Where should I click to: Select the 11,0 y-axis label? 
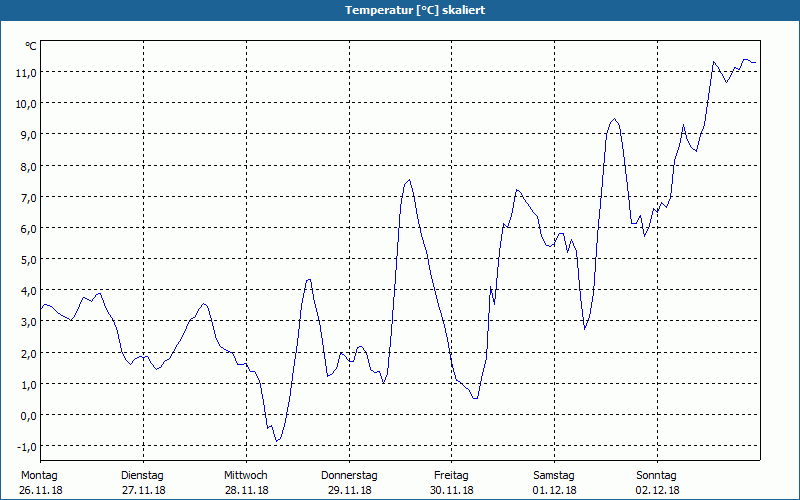(26, 72)
